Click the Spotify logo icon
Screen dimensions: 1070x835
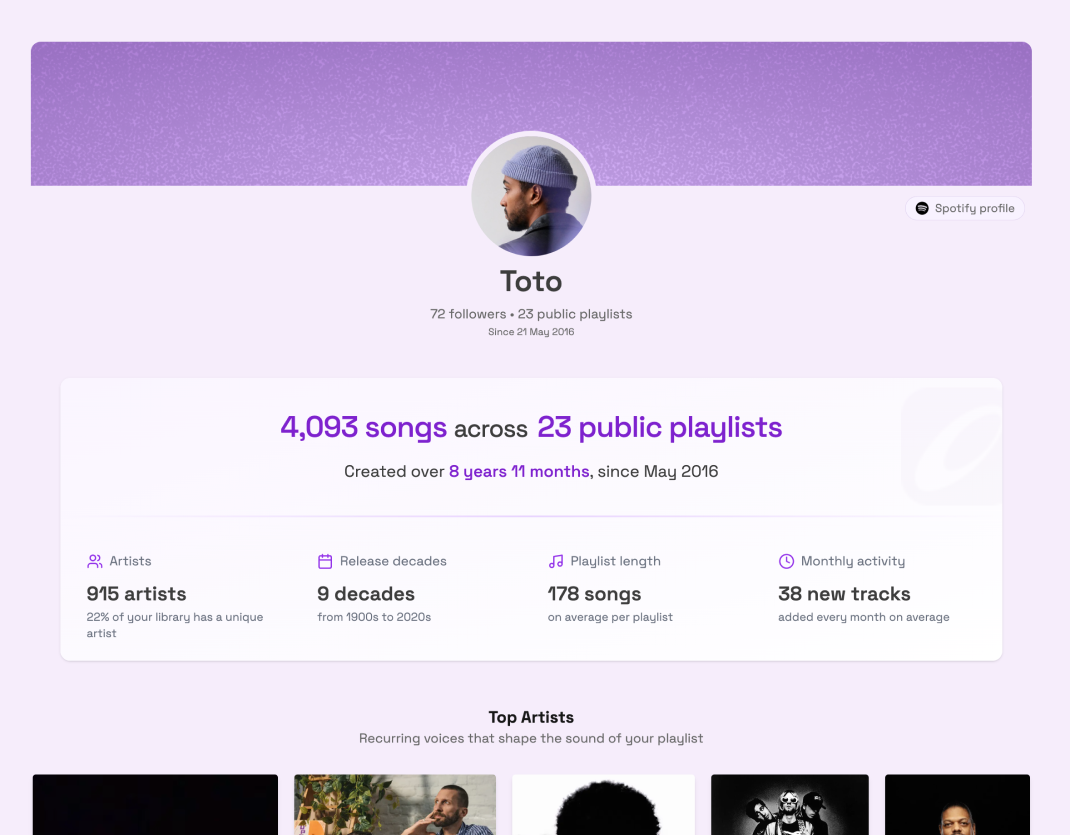point(920,208)
